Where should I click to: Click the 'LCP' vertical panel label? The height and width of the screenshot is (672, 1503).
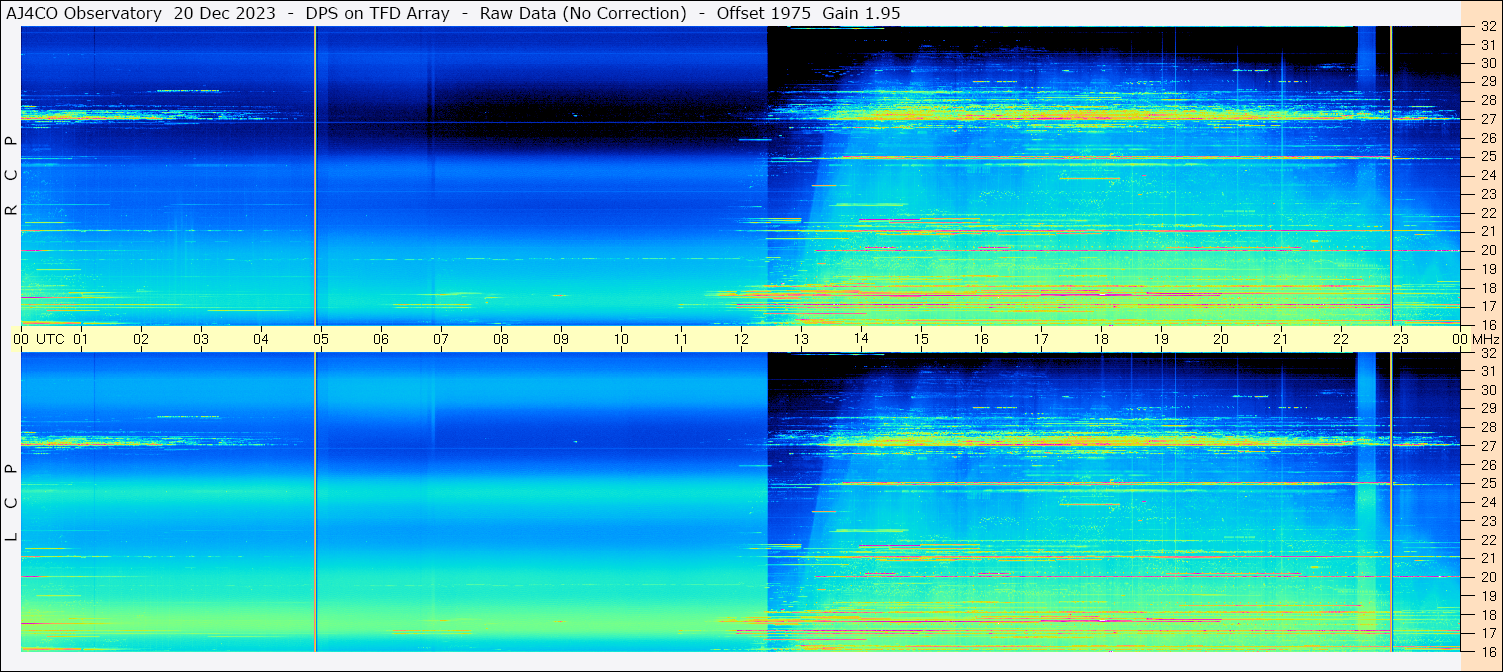(x=12, y=503)
